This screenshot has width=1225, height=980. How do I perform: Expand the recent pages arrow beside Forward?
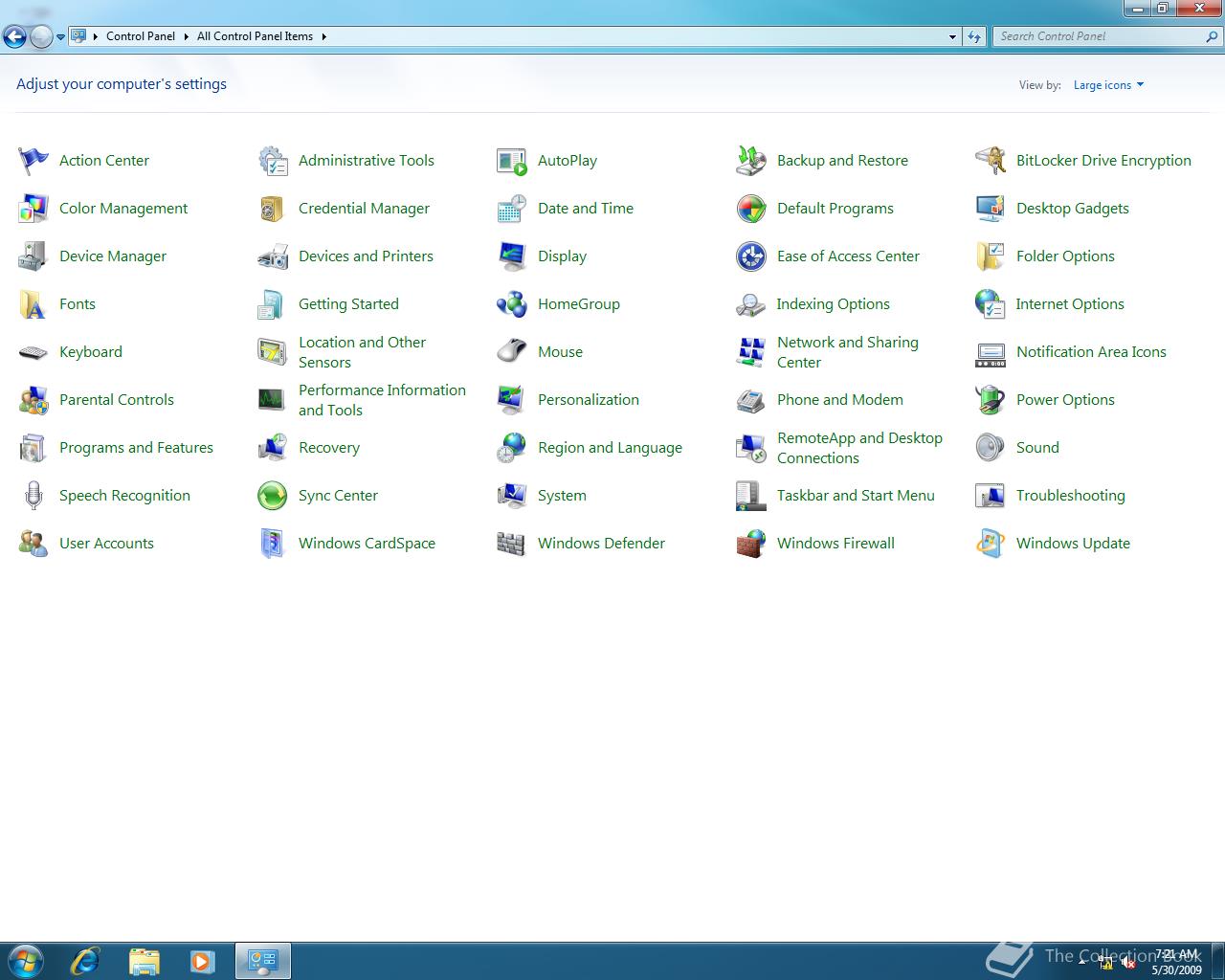click(x=60, y=37)
